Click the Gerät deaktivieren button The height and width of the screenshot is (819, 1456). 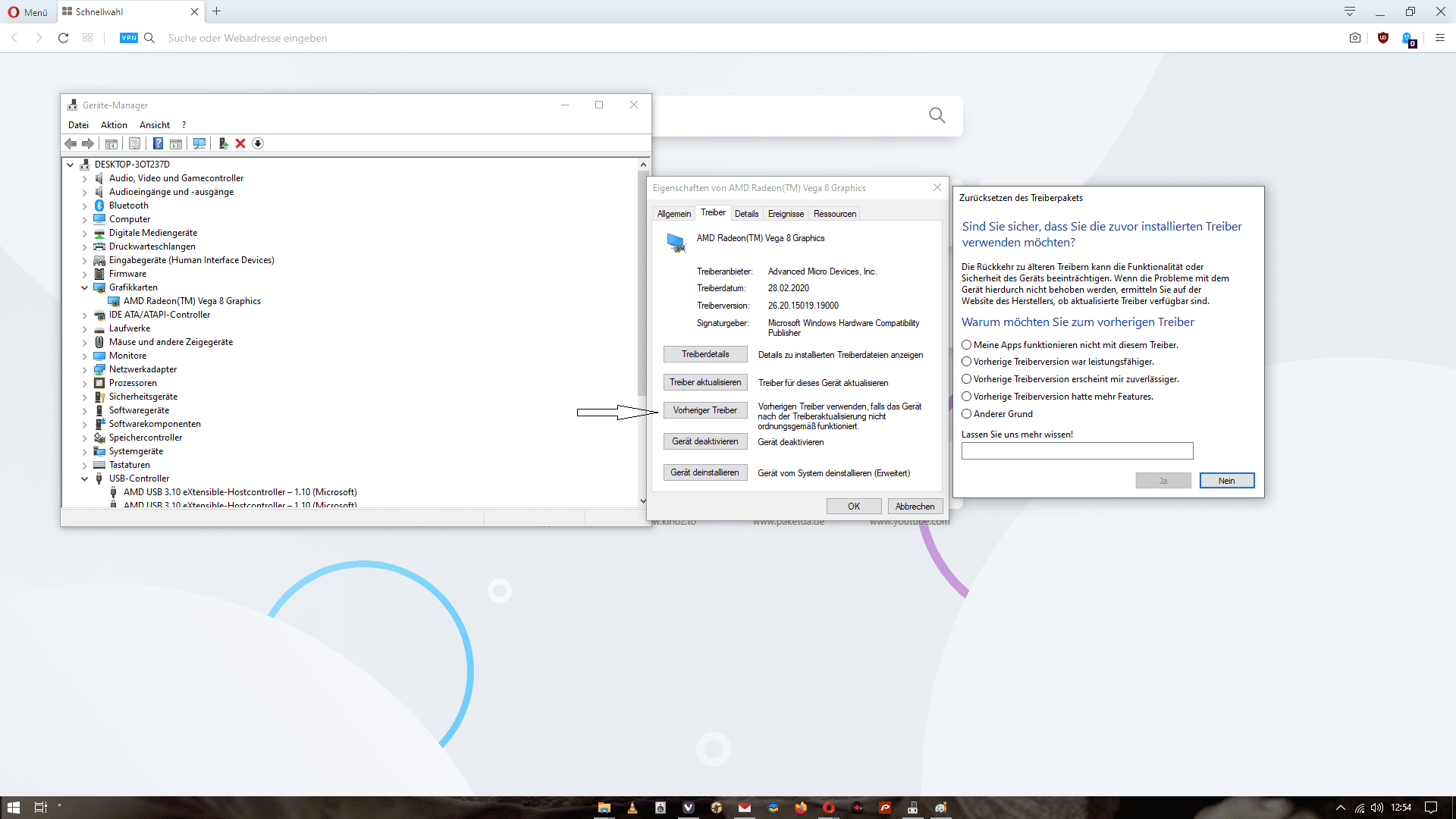[x=705, y=441]
